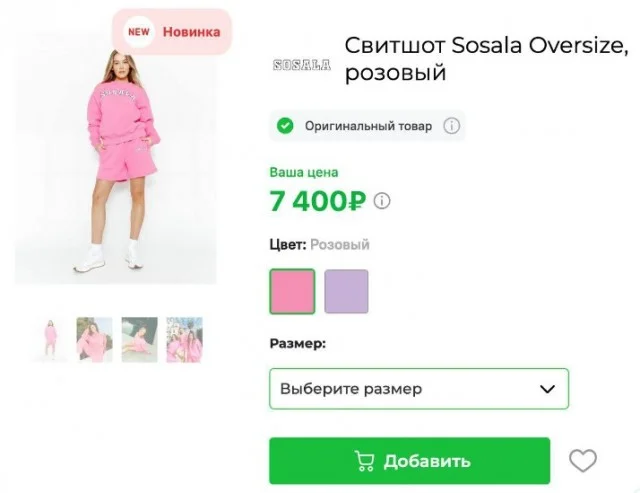
Task: Select the fourth product thumbnail
Action: pyautogui.click(x=184, y=340)
